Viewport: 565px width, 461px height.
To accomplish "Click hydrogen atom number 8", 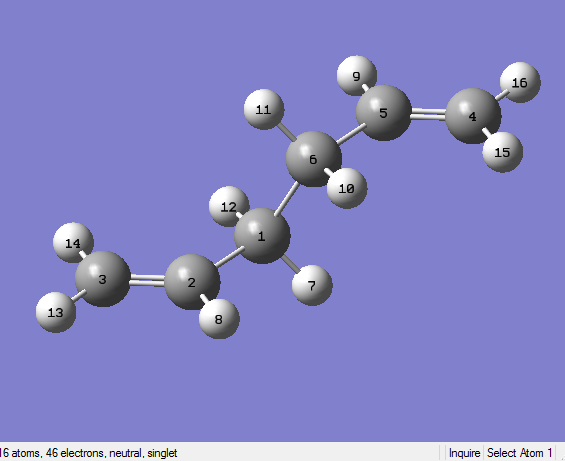I will 219,319.
